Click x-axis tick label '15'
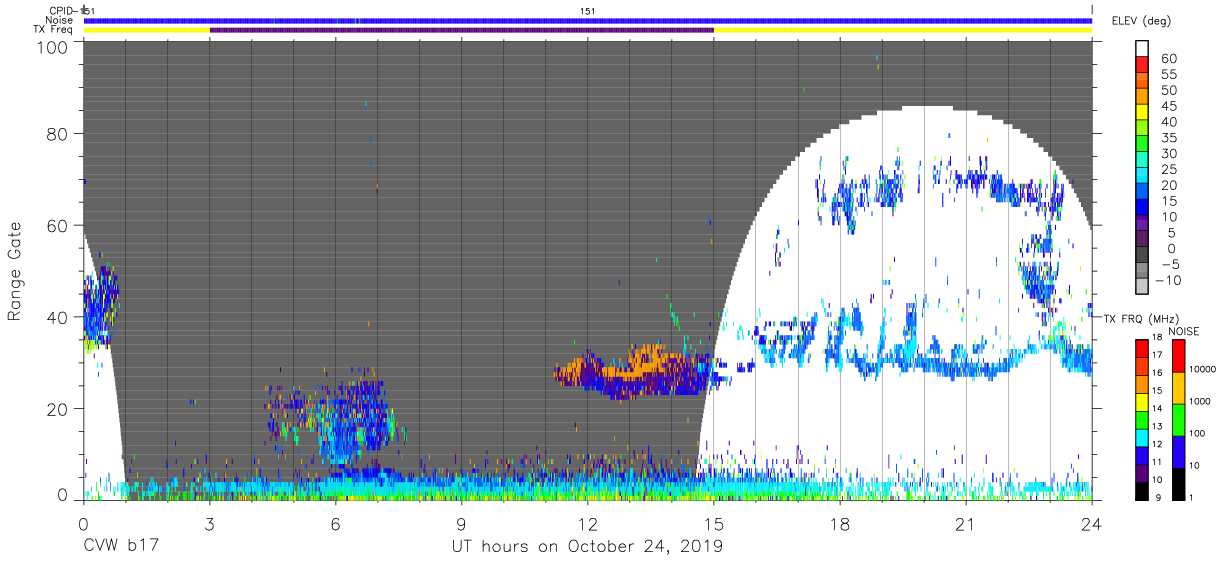The height and width of the screenshot is (567, 1228). pyautogui.click(x=714, y=524)
